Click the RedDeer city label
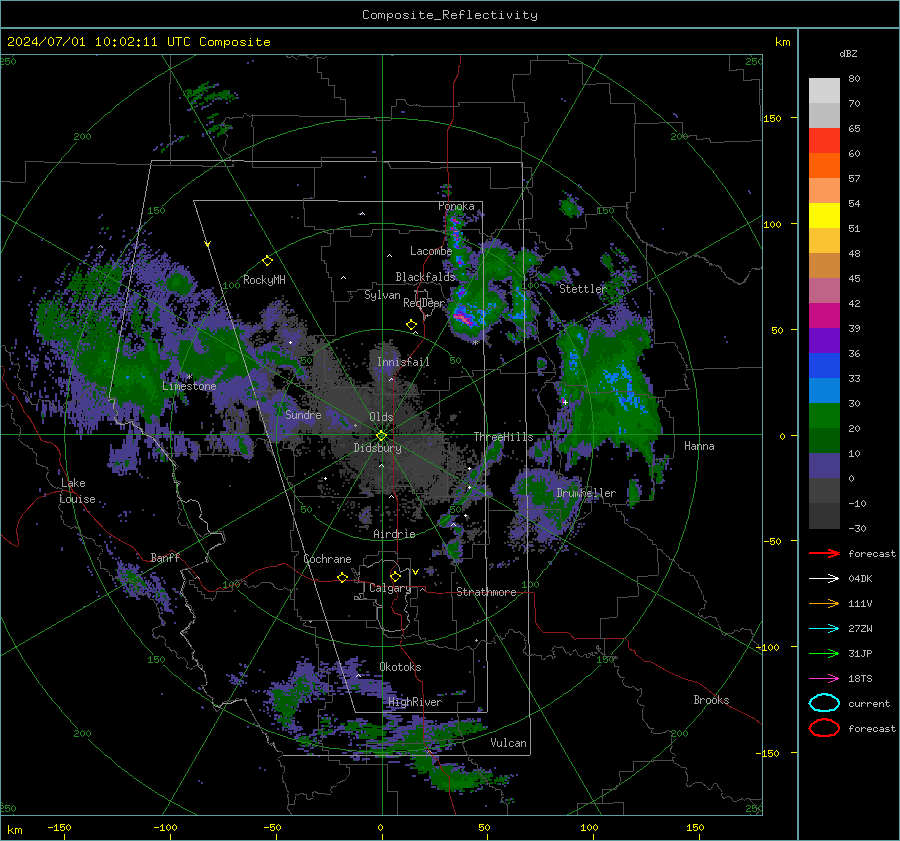Image resolution: width=900 pixels, height=841 pixels. (424, 303)
